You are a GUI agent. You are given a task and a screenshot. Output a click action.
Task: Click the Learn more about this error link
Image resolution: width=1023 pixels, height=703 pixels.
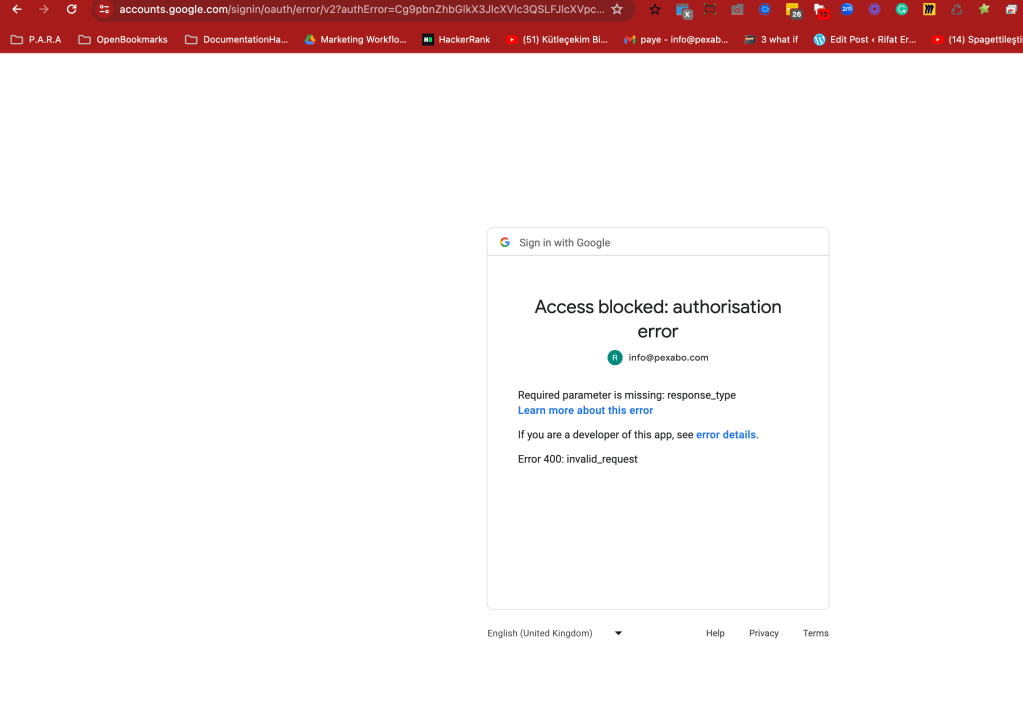point(585,410)
